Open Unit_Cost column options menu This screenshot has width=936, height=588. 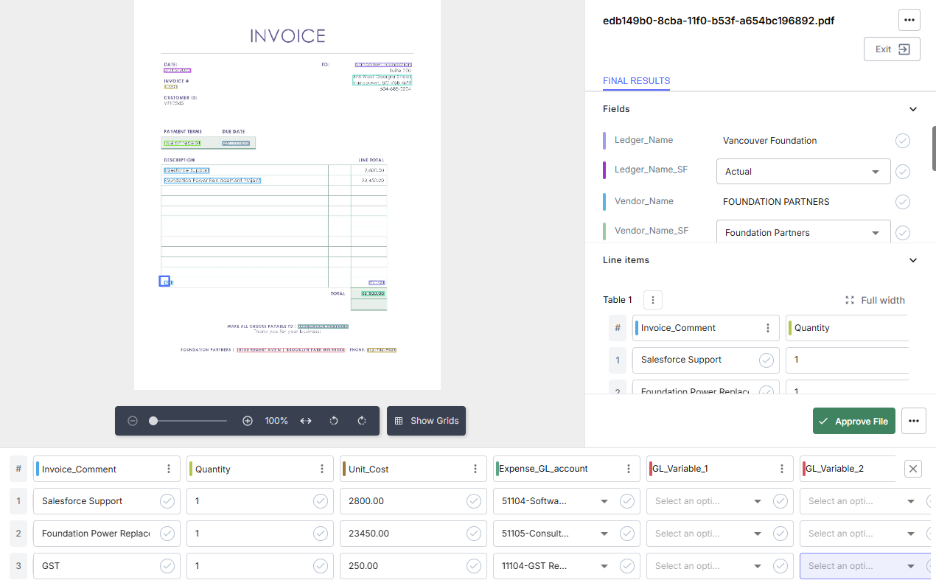(475, 469)
